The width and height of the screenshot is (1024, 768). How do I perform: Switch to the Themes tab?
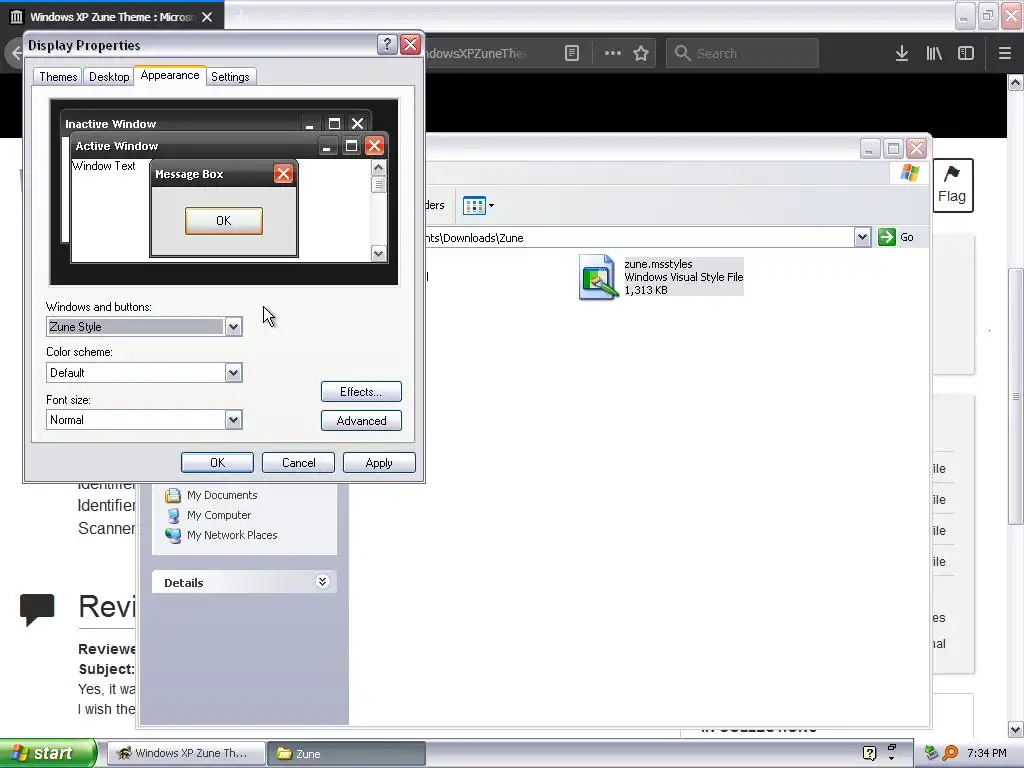click(58, 77)
